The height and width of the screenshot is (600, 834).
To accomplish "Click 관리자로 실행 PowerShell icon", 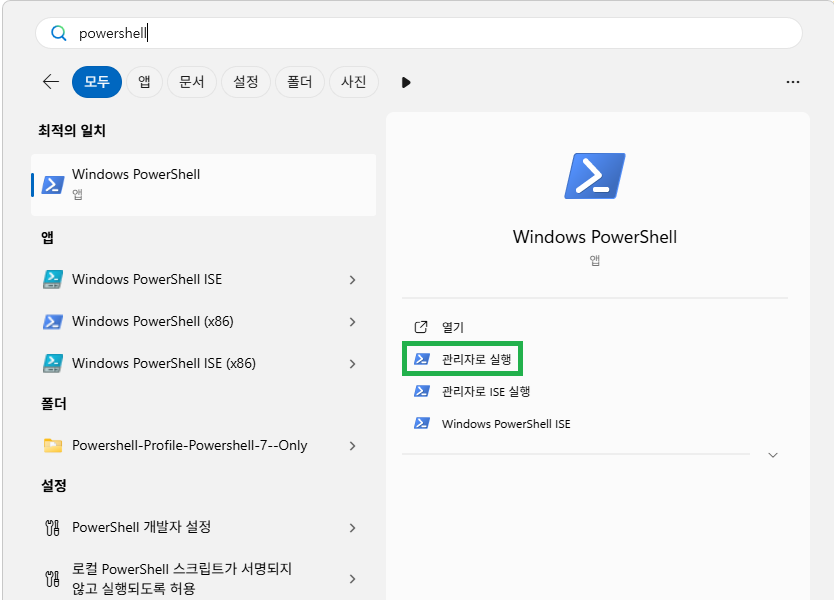I will click(422, 359).
